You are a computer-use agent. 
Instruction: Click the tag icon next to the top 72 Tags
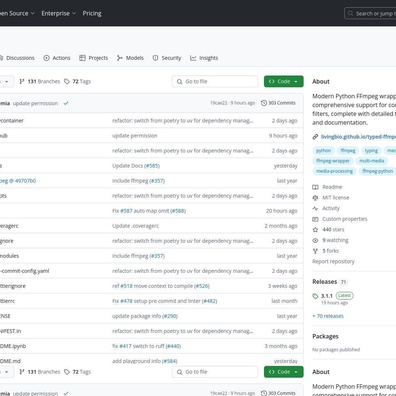tap(67, 81)
